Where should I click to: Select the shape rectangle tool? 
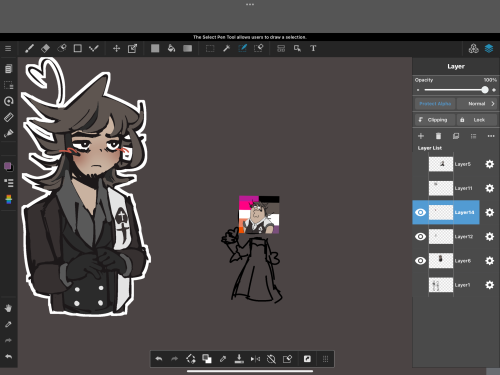pyautogui.click(x=78, y=49)
